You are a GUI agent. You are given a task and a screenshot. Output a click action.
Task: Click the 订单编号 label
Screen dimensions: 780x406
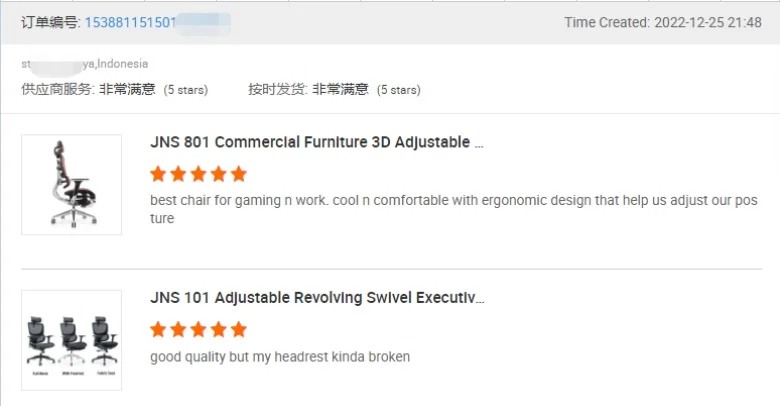click(x=51, y=22)
